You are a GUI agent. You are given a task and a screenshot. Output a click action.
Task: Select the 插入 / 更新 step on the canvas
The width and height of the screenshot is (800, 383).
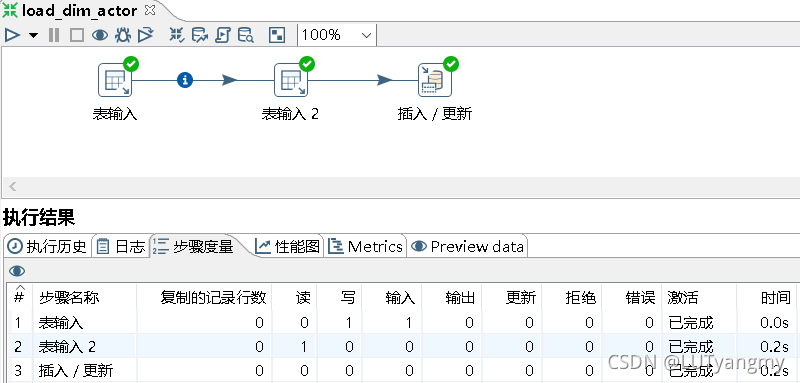[x=435, y=80]
